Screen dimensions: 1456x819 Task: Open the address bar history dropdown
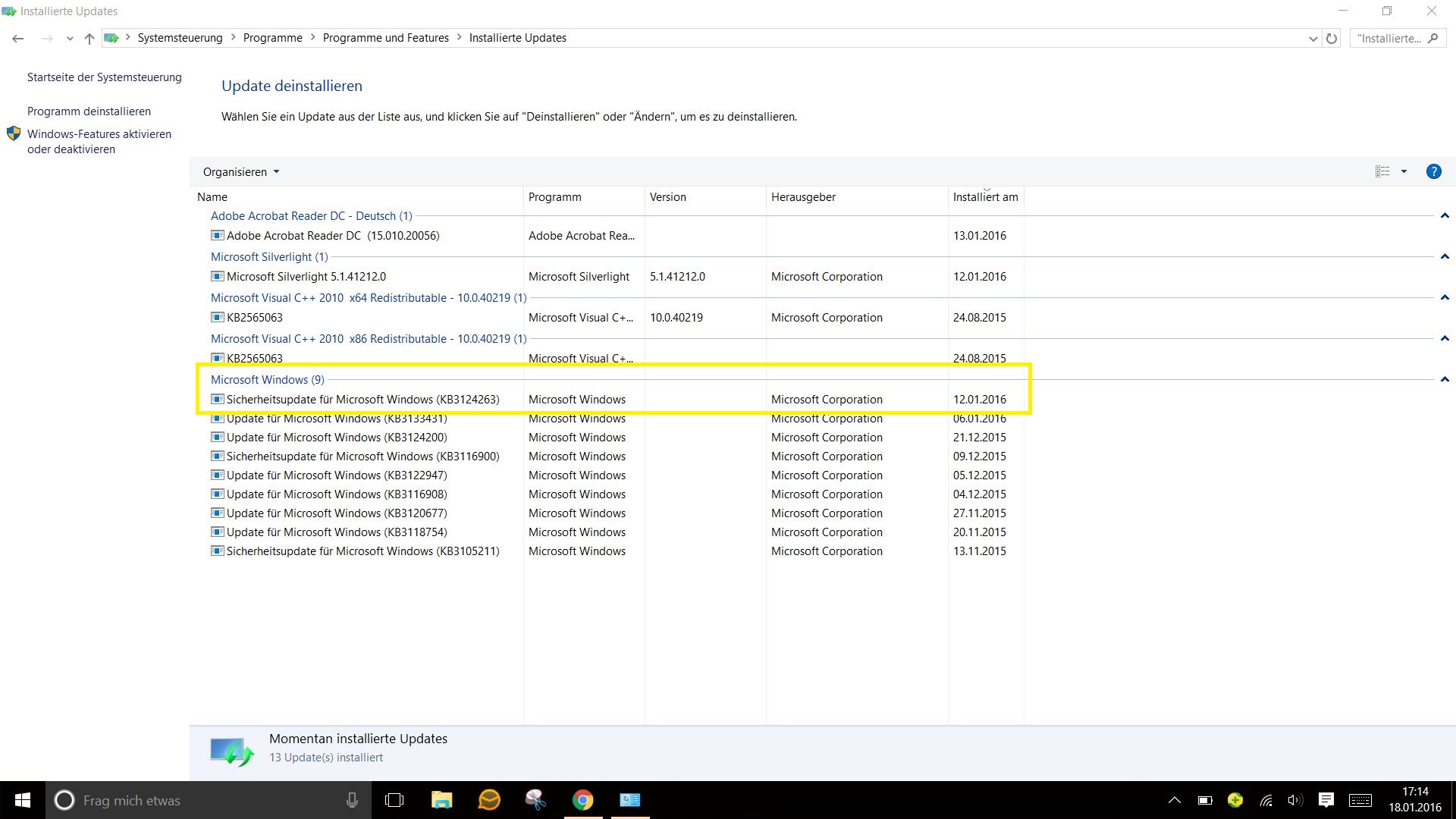point(1313,39)
